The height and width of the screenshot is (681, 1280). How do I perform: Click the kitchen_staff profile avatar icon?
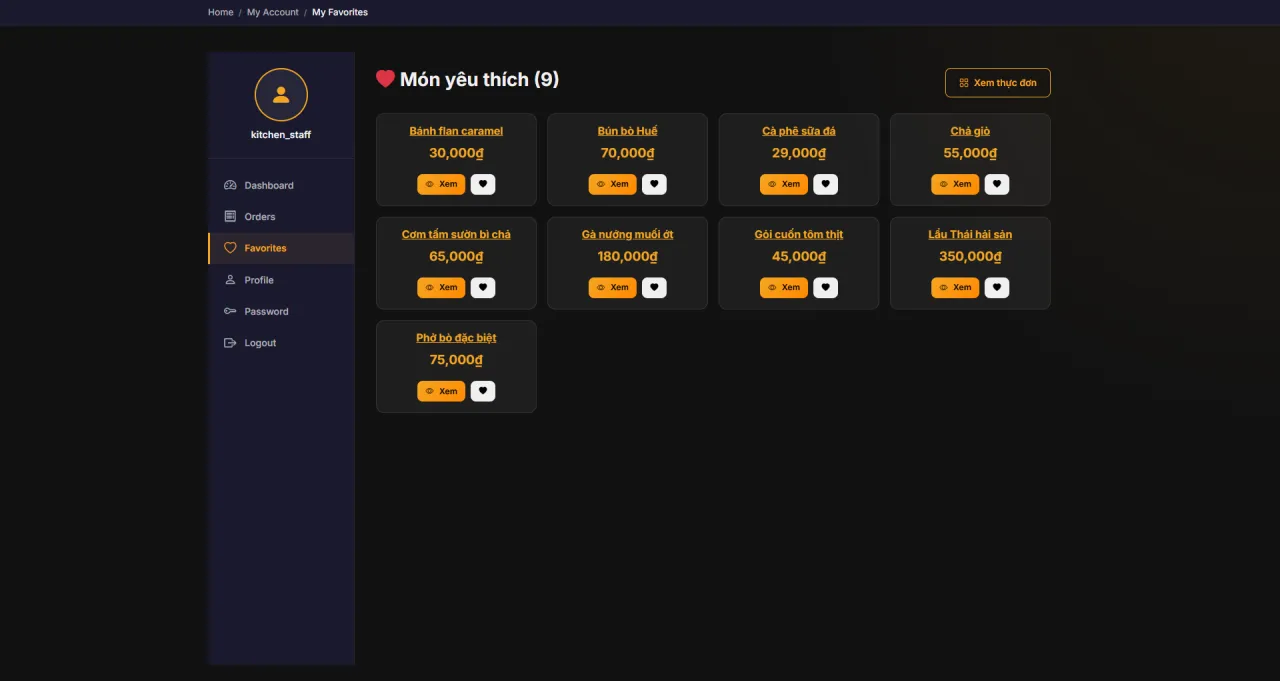(281, 95)
